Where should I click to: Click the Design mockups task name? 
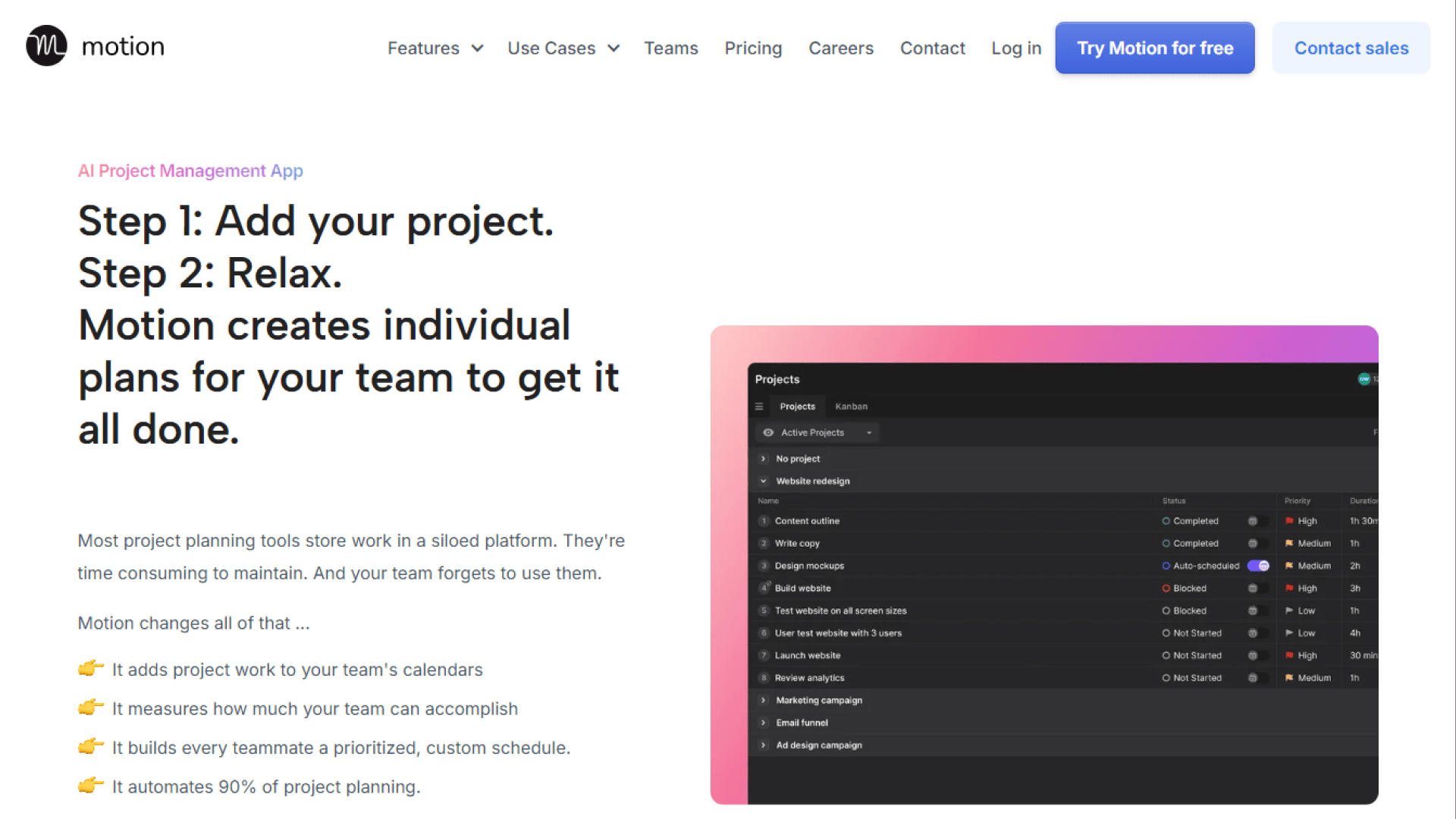tap(809, 566)
